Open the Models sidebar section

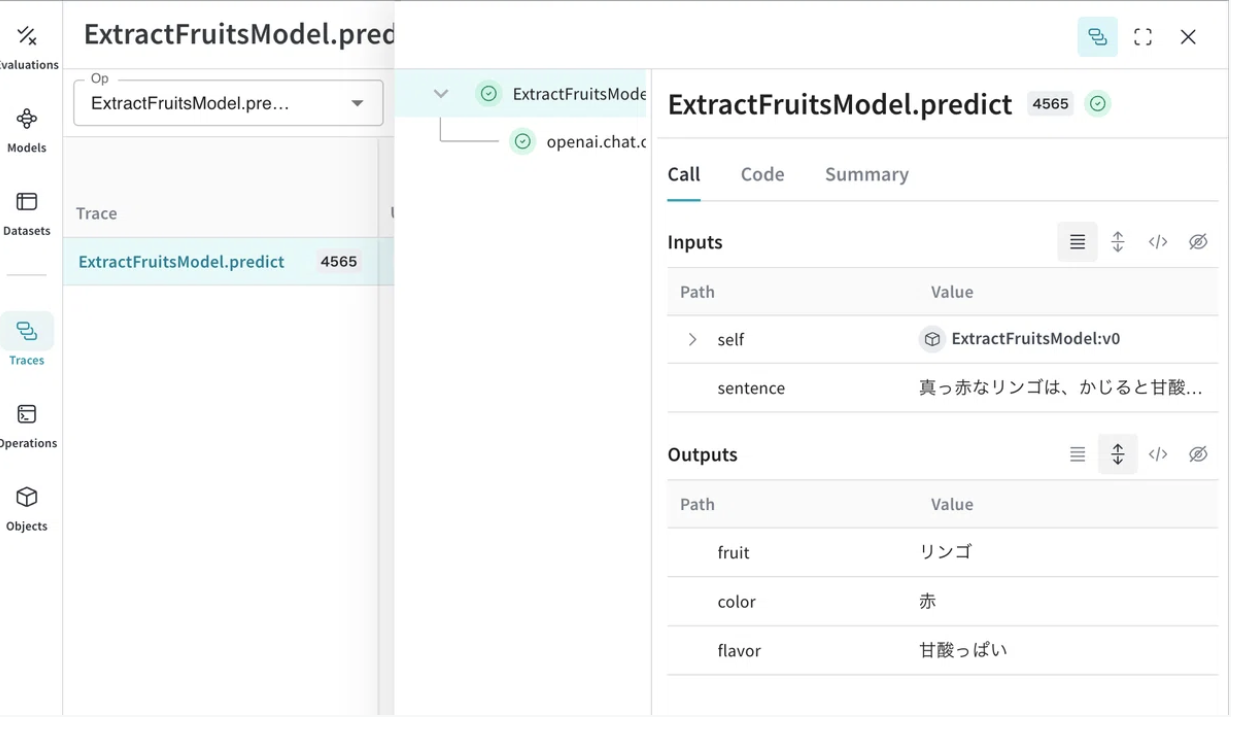(28, 130)
